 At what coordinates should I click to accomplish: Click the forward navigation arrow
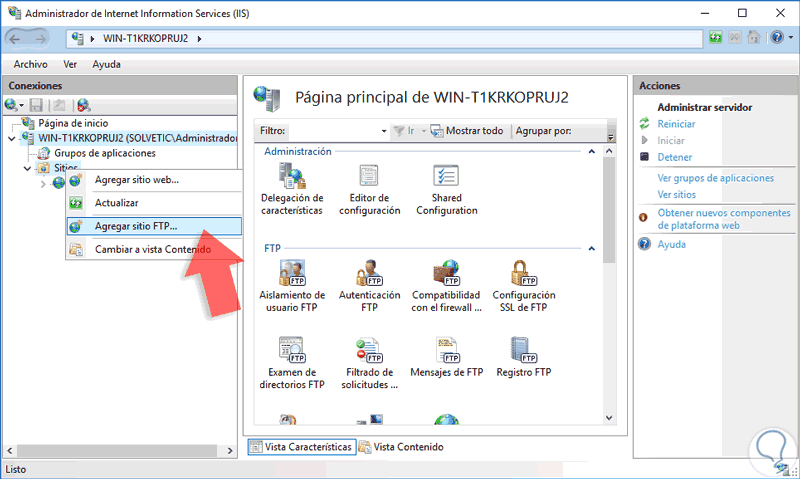pyautogui.click(x=40, y=39)
